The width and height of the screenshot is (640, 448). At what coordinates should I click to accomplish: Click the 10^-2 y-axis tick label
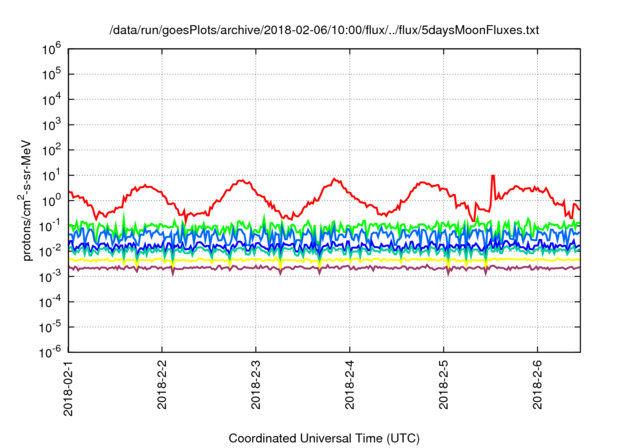click(x=51, y=251)
